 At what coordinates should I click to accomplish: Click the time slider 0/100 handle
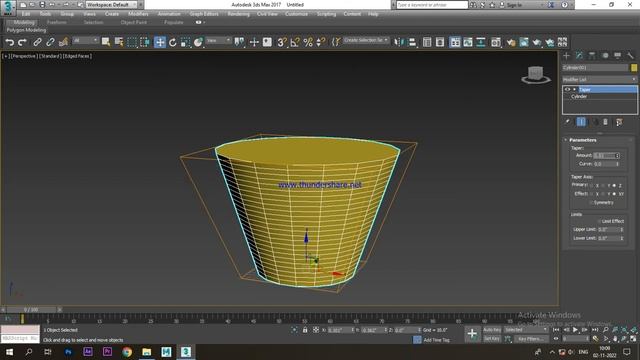coord(31,310)
